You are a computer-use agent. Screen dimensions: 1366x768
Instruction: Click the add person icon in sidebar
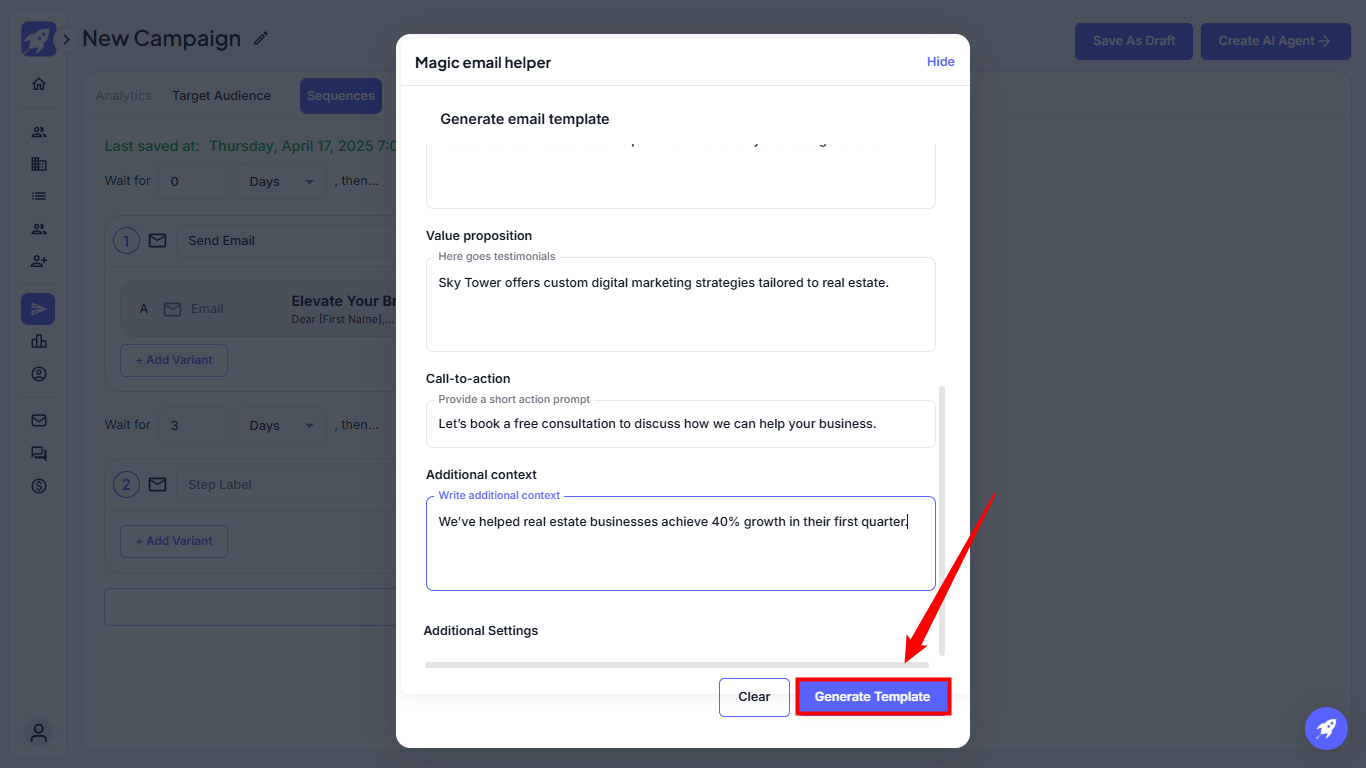[x=39, y=261]
